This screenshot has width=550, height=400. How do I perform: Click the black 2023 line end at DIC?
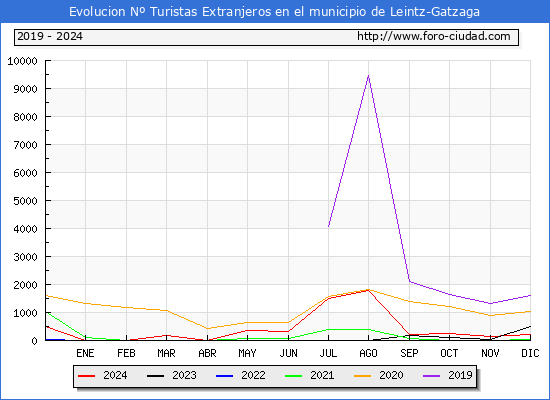[x=530, y=326]
